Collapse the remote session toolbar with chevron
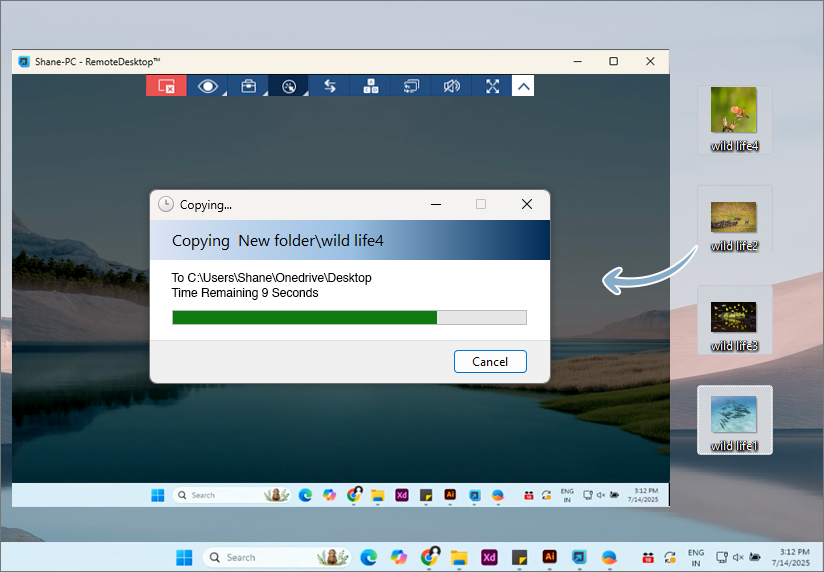The image size is (824, 572). pos(523,86)
